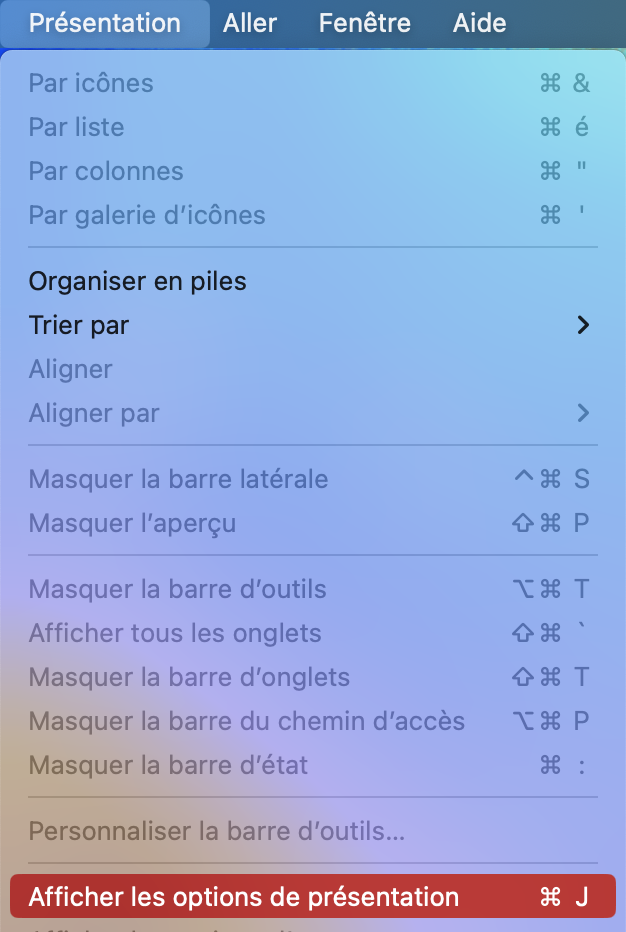Choose Afficher tous les onglets
Screen dimensions: 626x932
[x=175, y=633]
